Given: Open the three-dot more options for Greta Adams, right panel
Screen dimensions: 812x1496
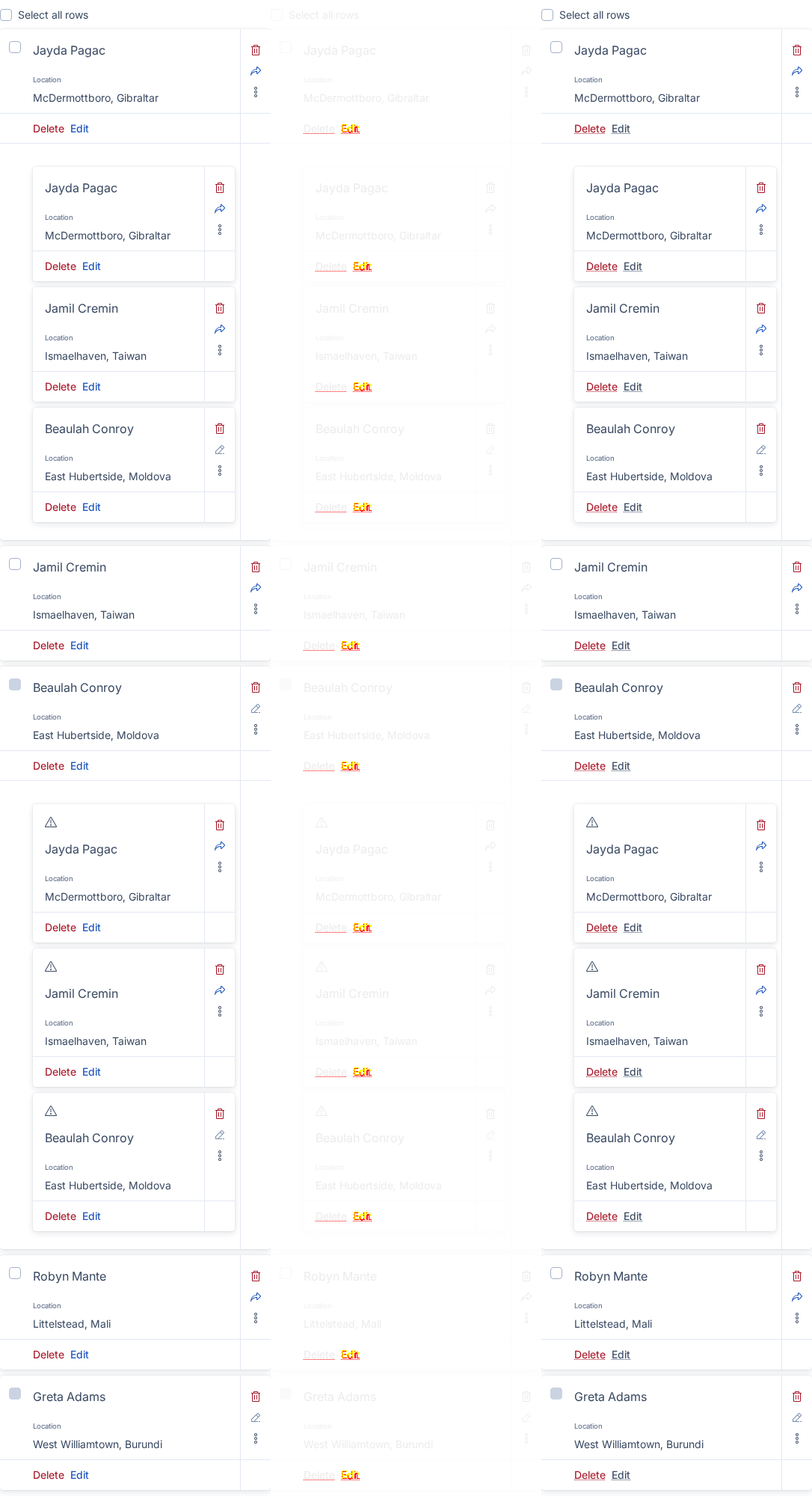Looking at the screenshot, I should [797, 1438].
